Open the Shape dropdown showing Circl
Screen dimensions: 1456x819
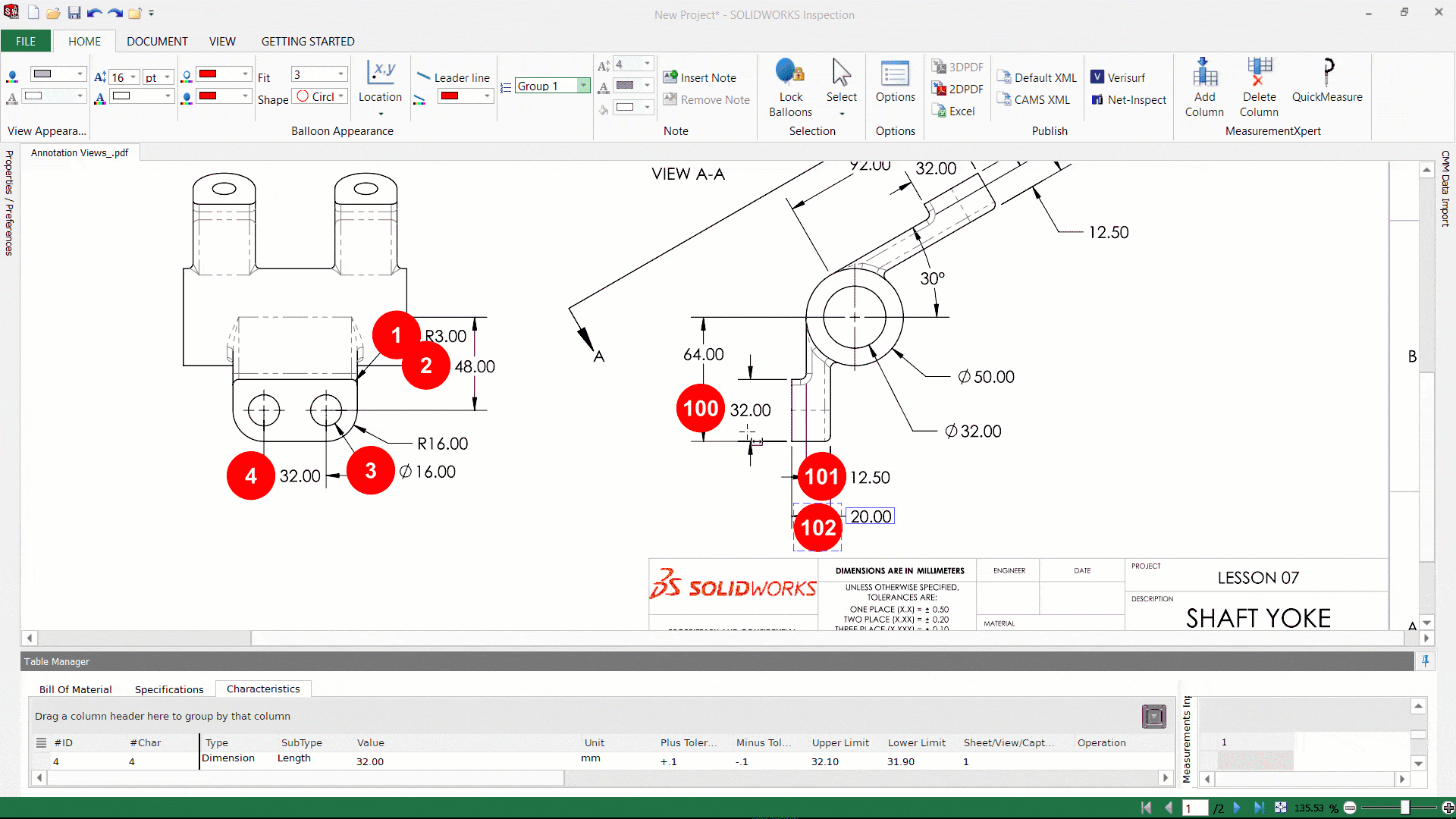pyautogui.click(x=341, y=96)
